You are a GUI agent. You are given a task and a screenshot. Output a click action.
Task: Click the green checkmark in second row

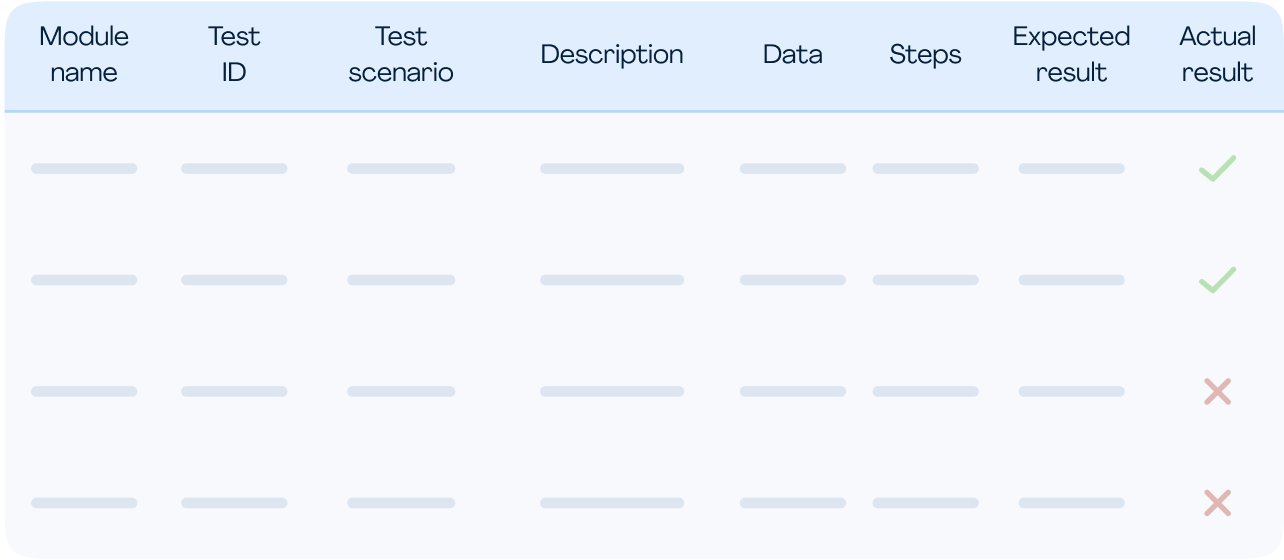pos(1217,280)
